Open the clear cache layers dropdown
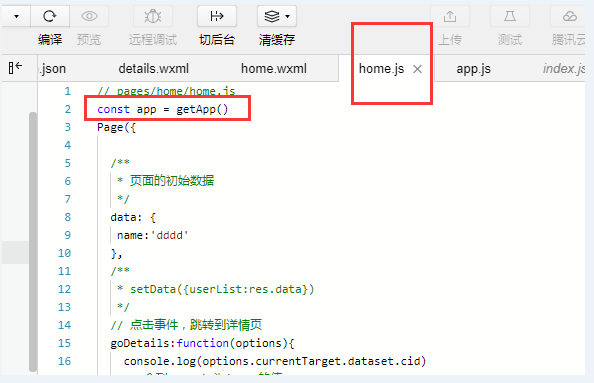The width and height of the screenshot is (594, 383). point(277,16)
